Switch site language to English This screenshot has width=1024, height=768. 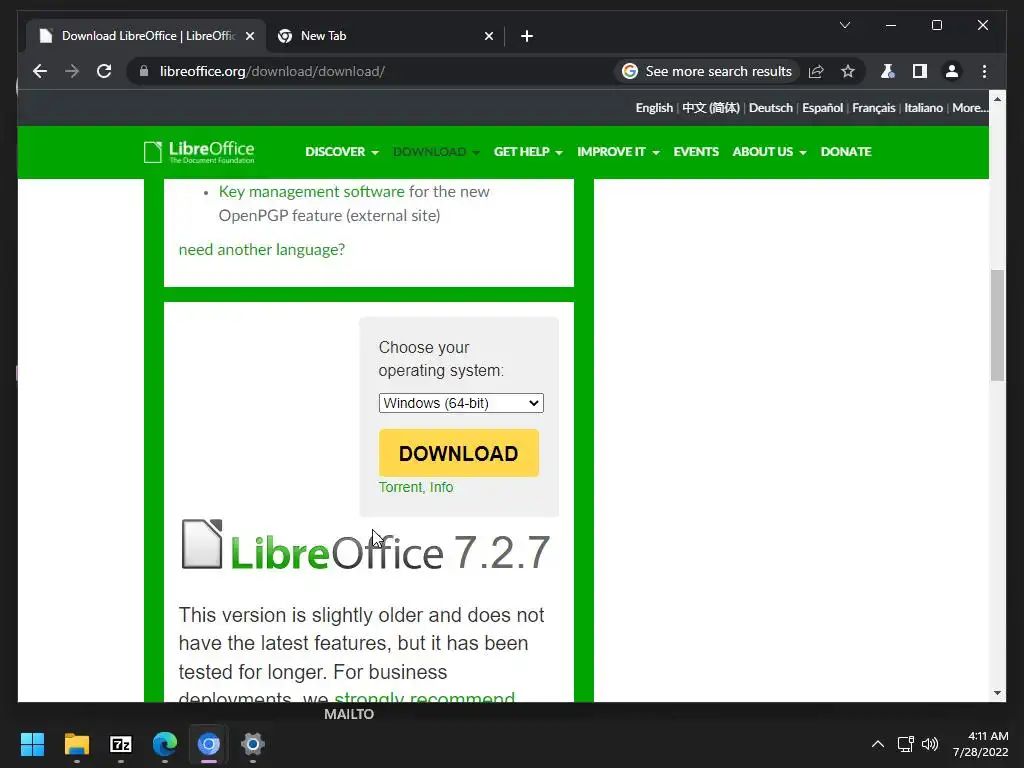click(654, 108)
